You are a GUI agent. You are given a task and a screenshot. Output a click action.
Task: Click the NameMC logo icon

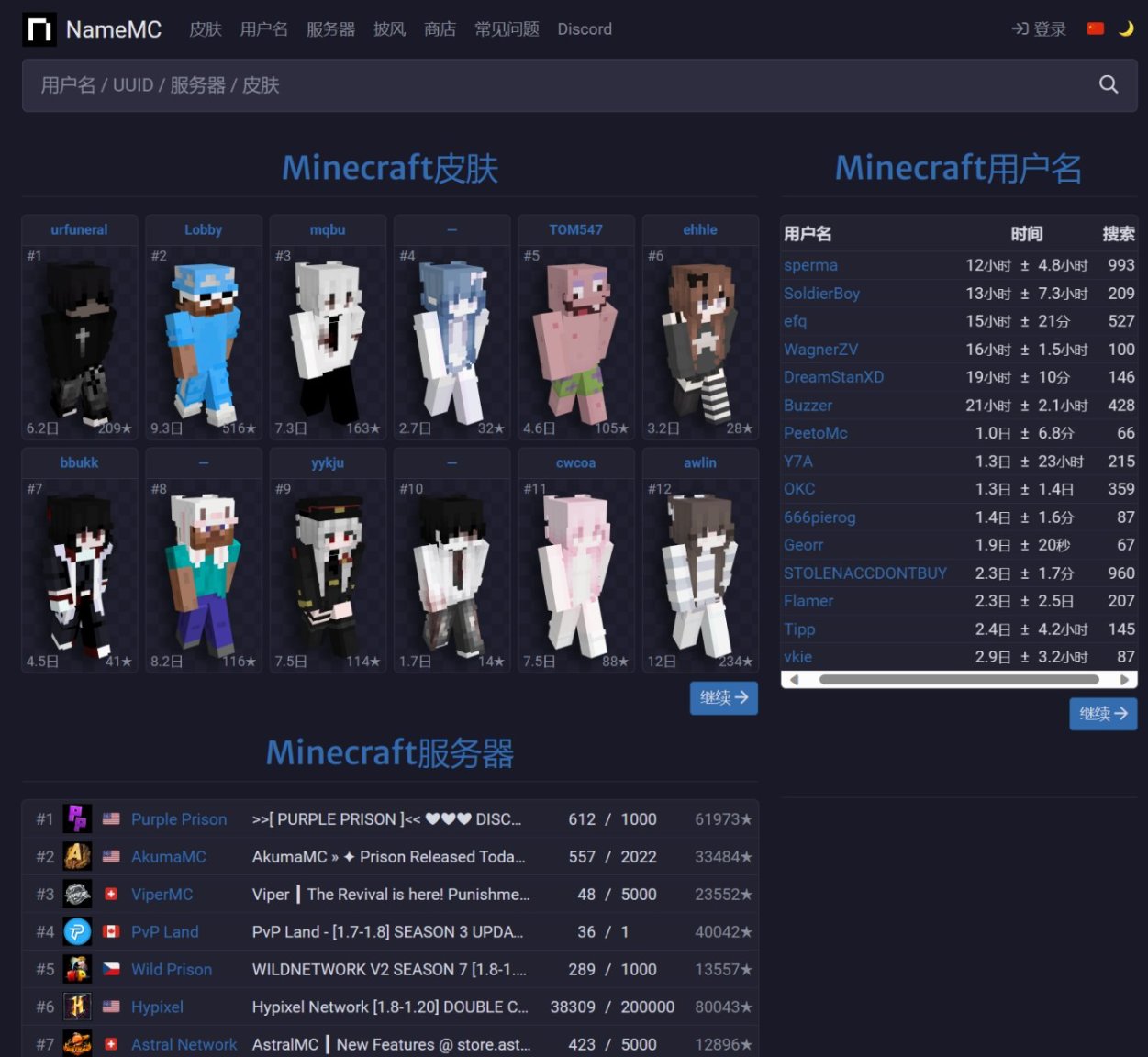(x=39, y=29)
